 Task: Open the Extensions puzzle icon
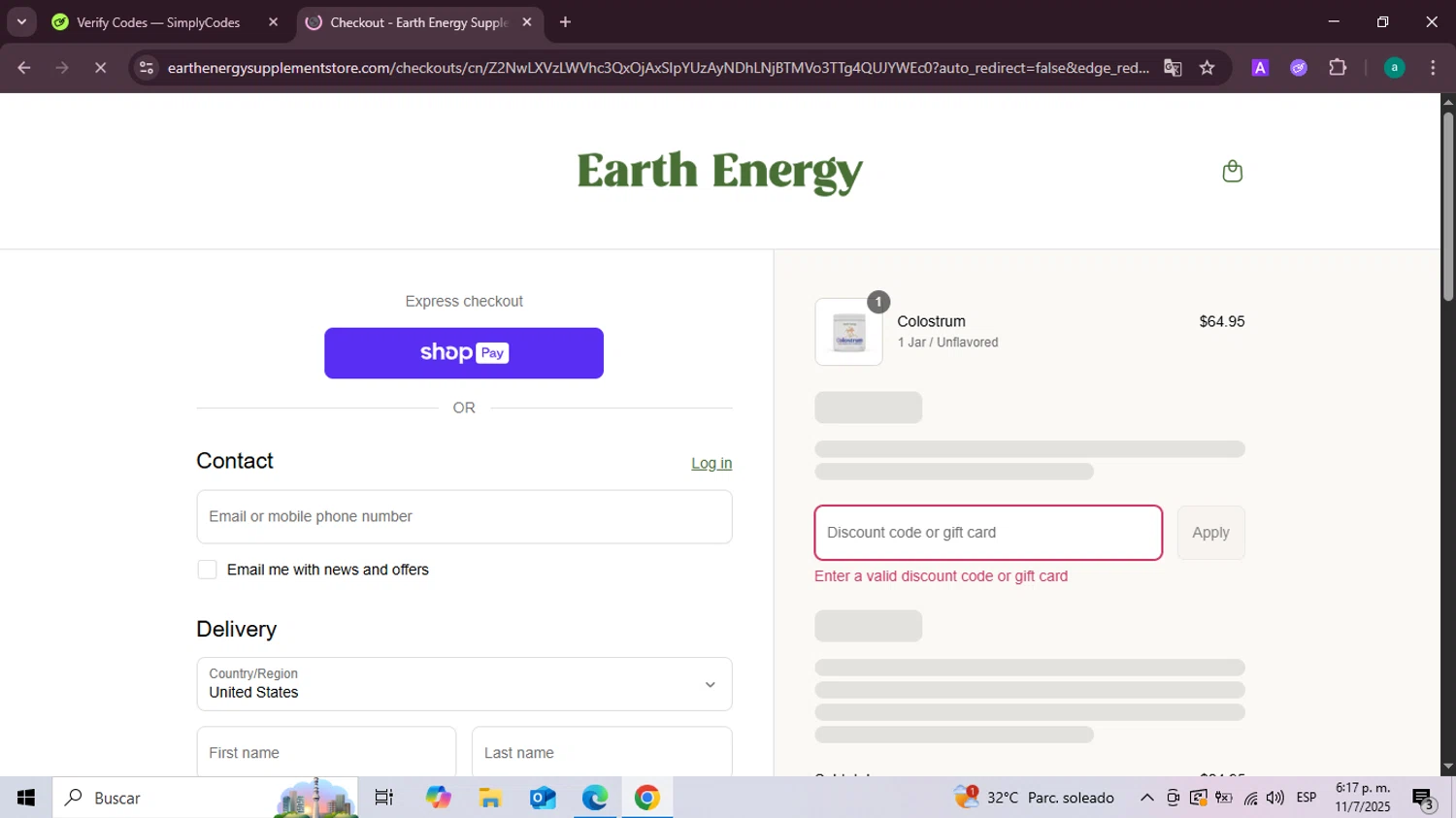tap(1338, 68)
